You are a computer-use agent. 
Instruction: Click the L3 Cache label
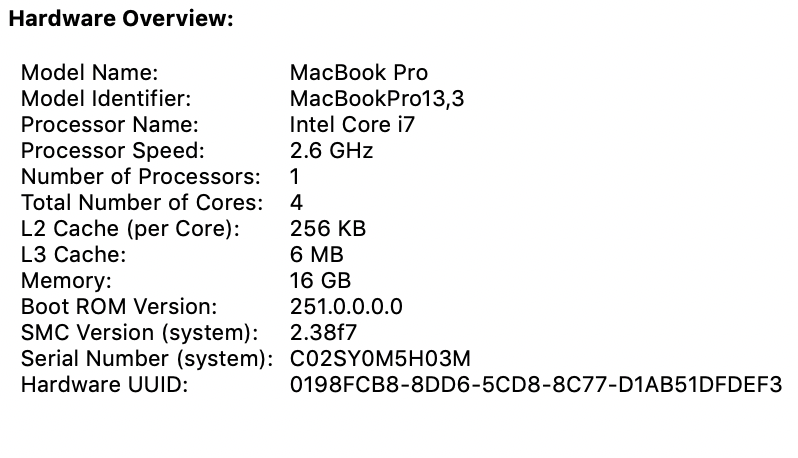pos(74,255)
